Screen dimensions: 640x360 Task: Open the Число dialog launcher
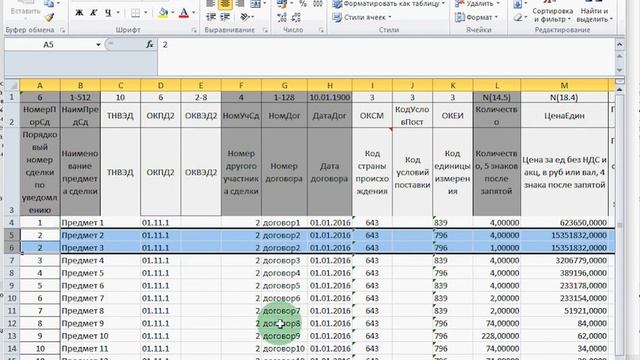pyautogui.click(x=321, y=30)
